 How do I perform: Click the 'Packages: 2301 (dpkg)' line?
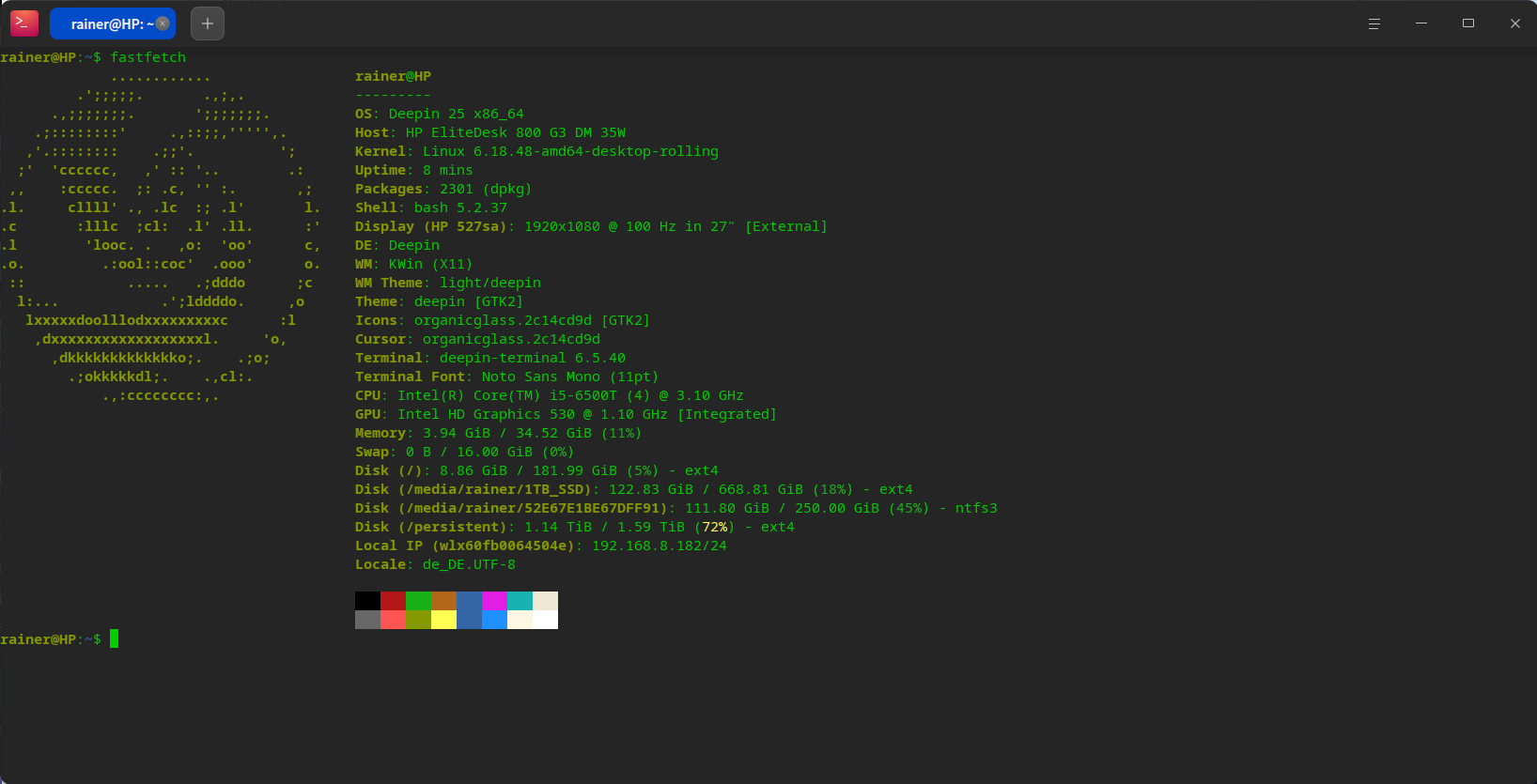[443, 189]
